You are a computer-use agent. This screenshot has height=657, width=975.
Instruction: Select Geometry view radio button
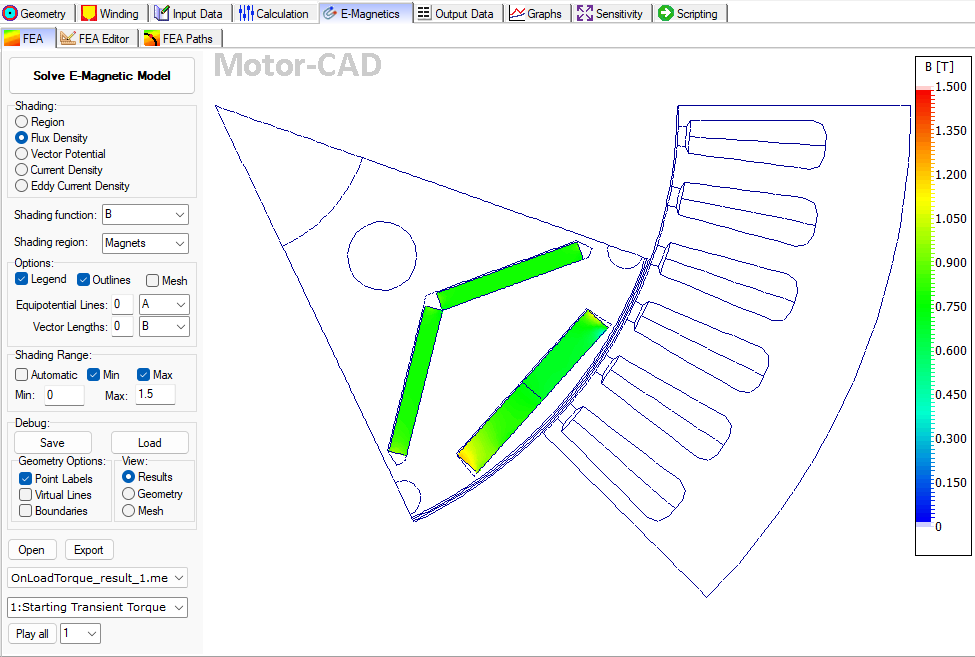(x=129, y=494)
